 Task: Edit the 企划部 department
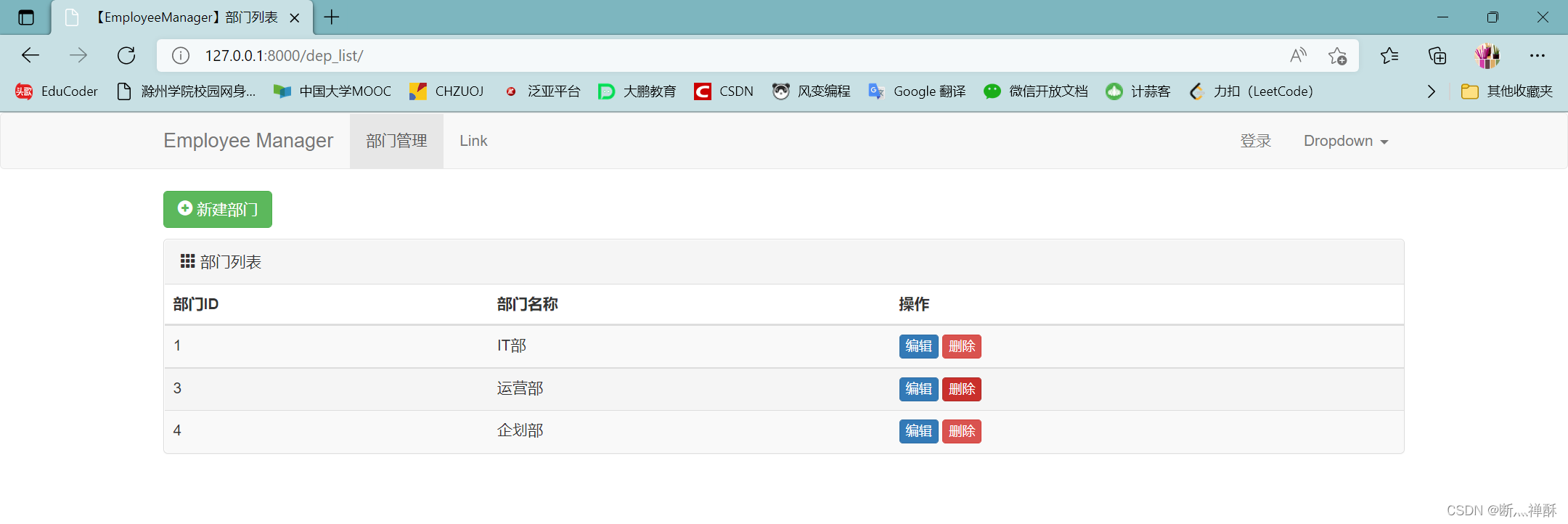click(x=918, y=431)
